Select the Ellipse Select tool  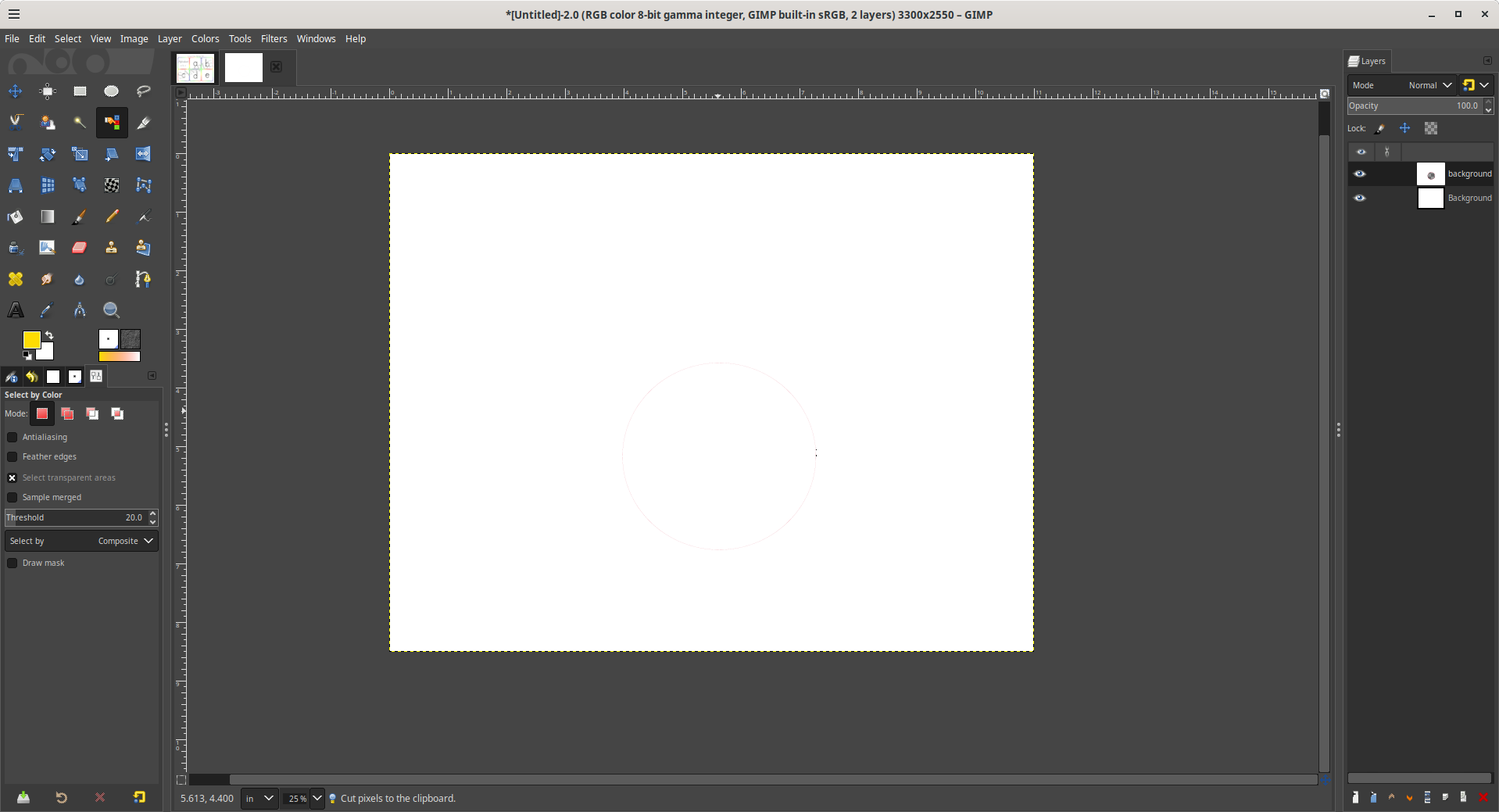(112, 91)
